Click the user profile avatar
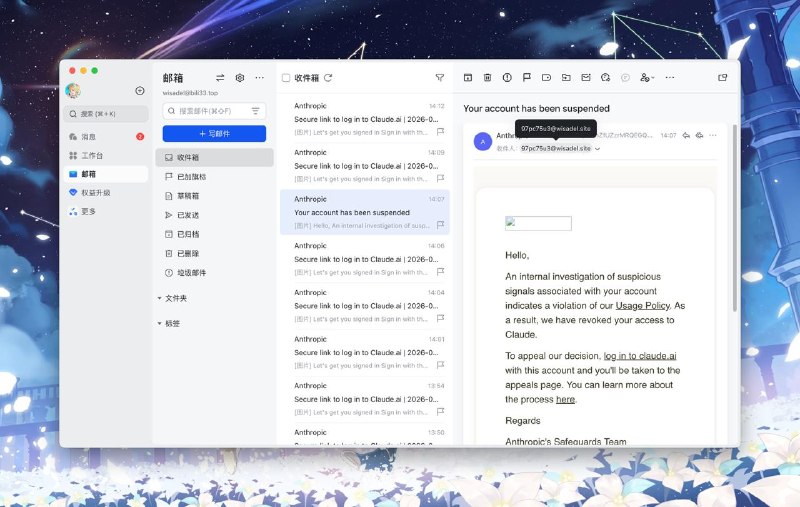 pos(73,91)
